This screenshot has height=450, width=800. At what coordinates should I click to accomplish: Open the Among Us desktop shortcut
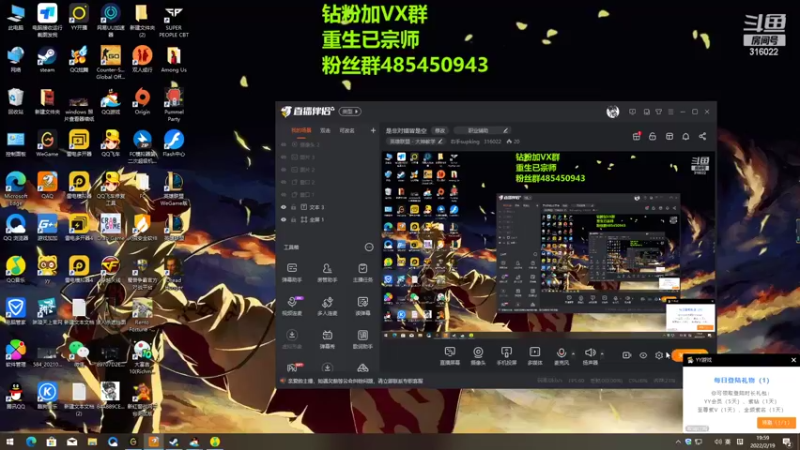[x=173, y=60]
